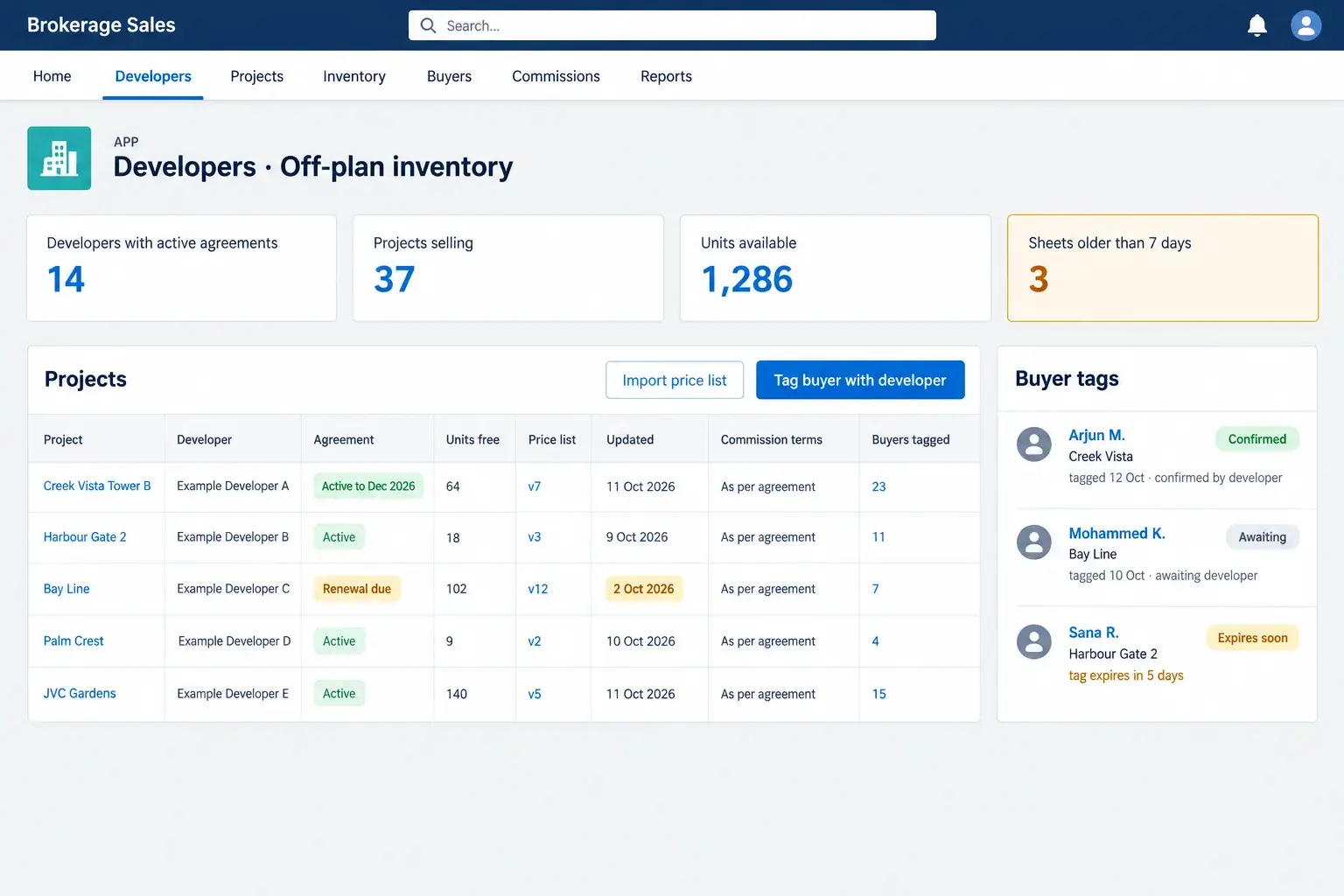Click the Agreement column header
Viewport: 1344px width, 896px height.
344,439
